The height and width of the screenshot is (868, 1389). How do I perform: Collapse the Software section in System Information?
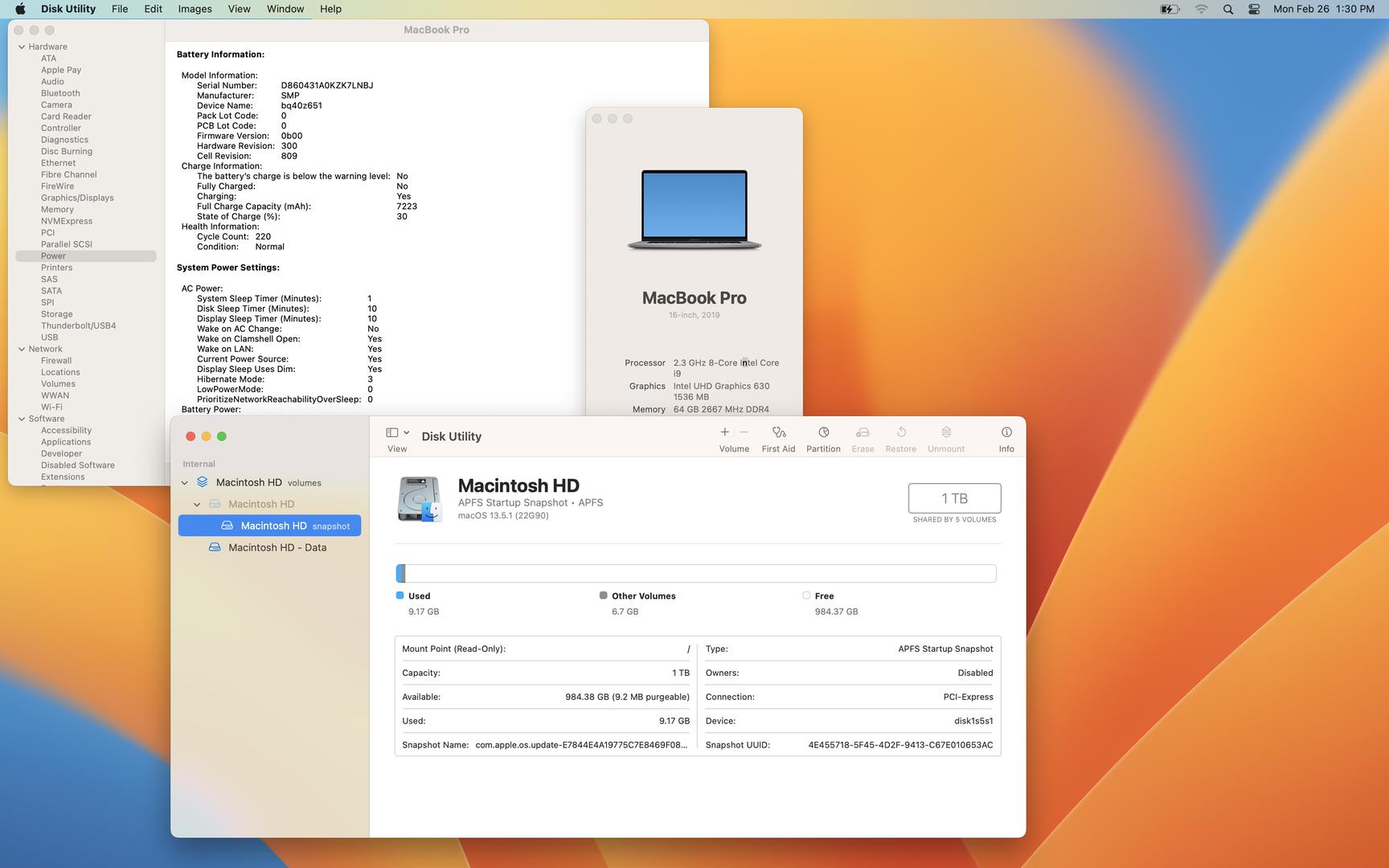(22, 419)
